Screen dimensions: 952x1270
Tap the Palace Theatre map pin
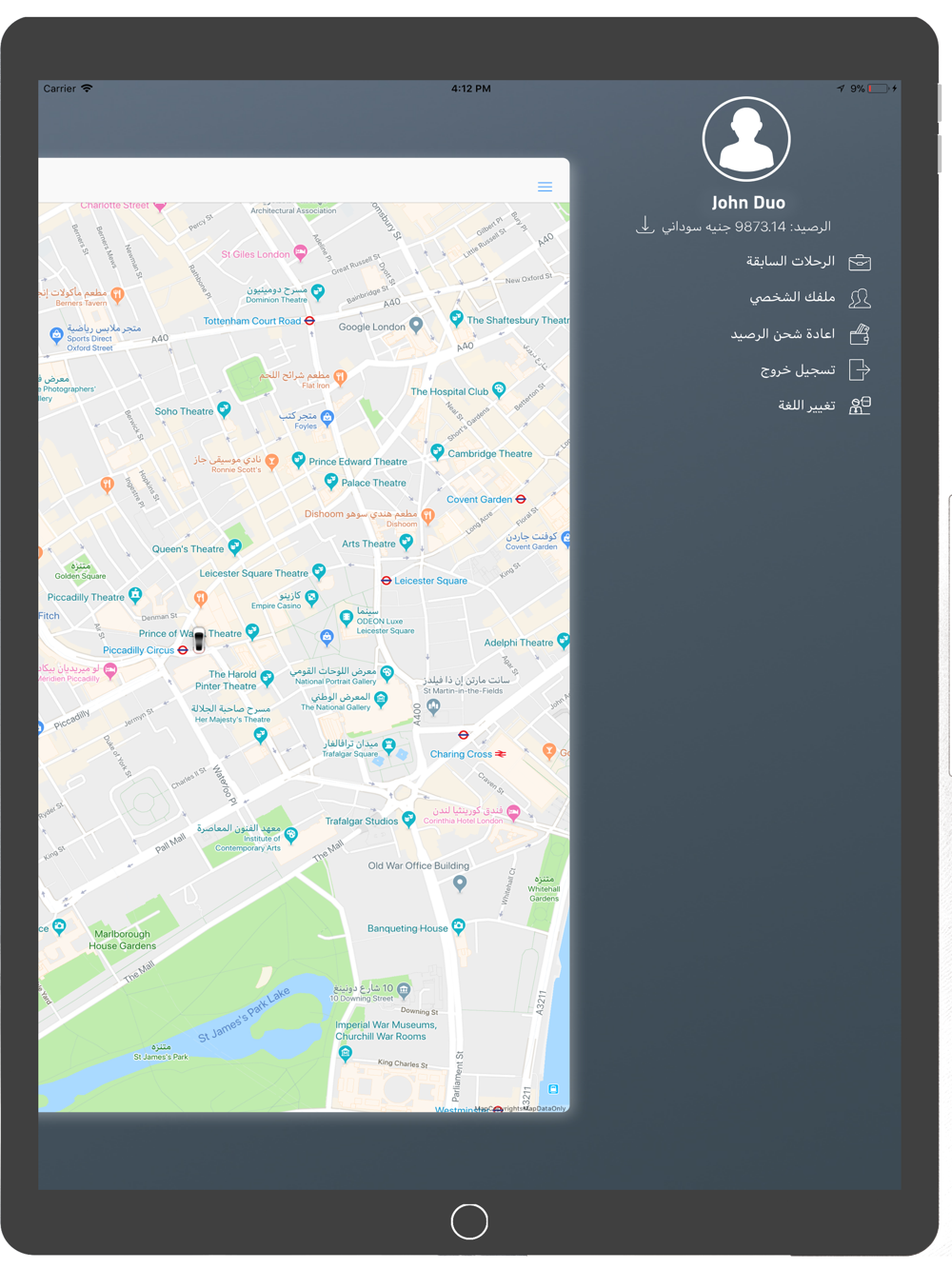[331, 481]
